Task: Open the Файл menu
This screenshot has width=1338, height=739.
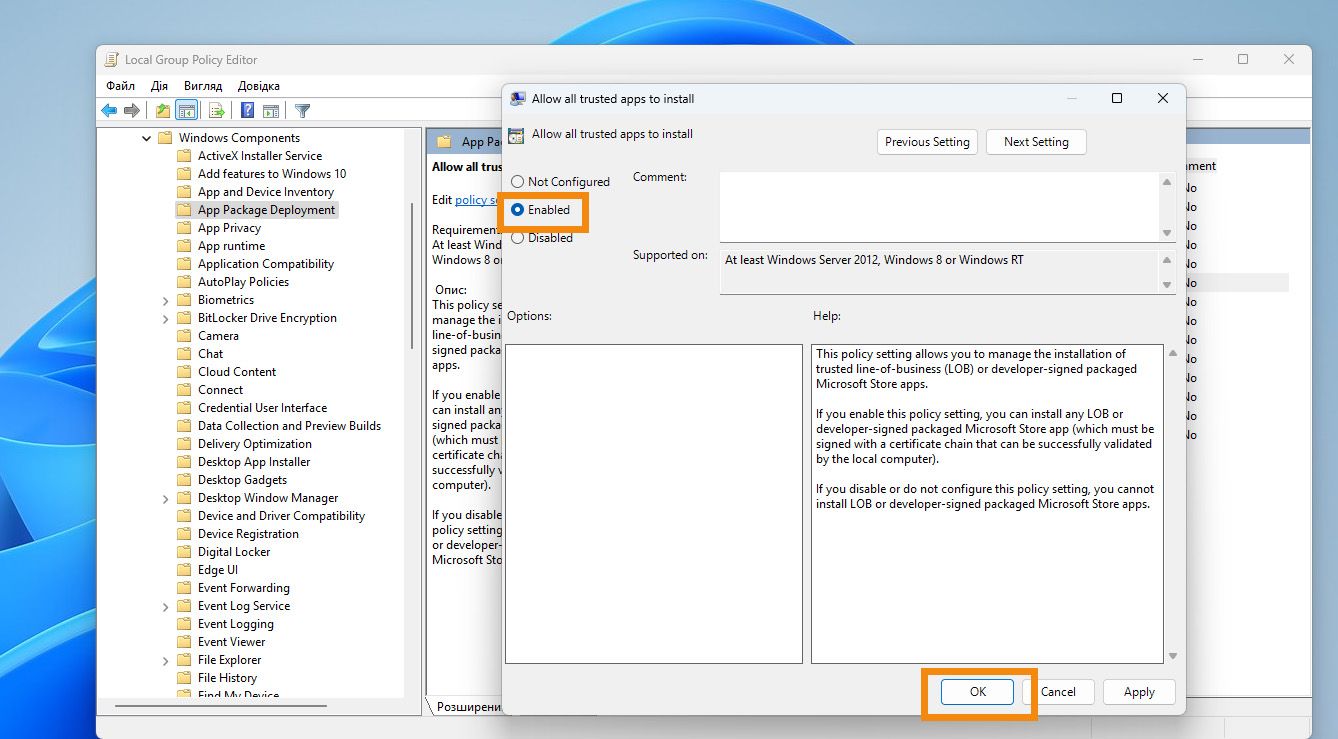Action: pyautogui.click(x=121, y=86)
